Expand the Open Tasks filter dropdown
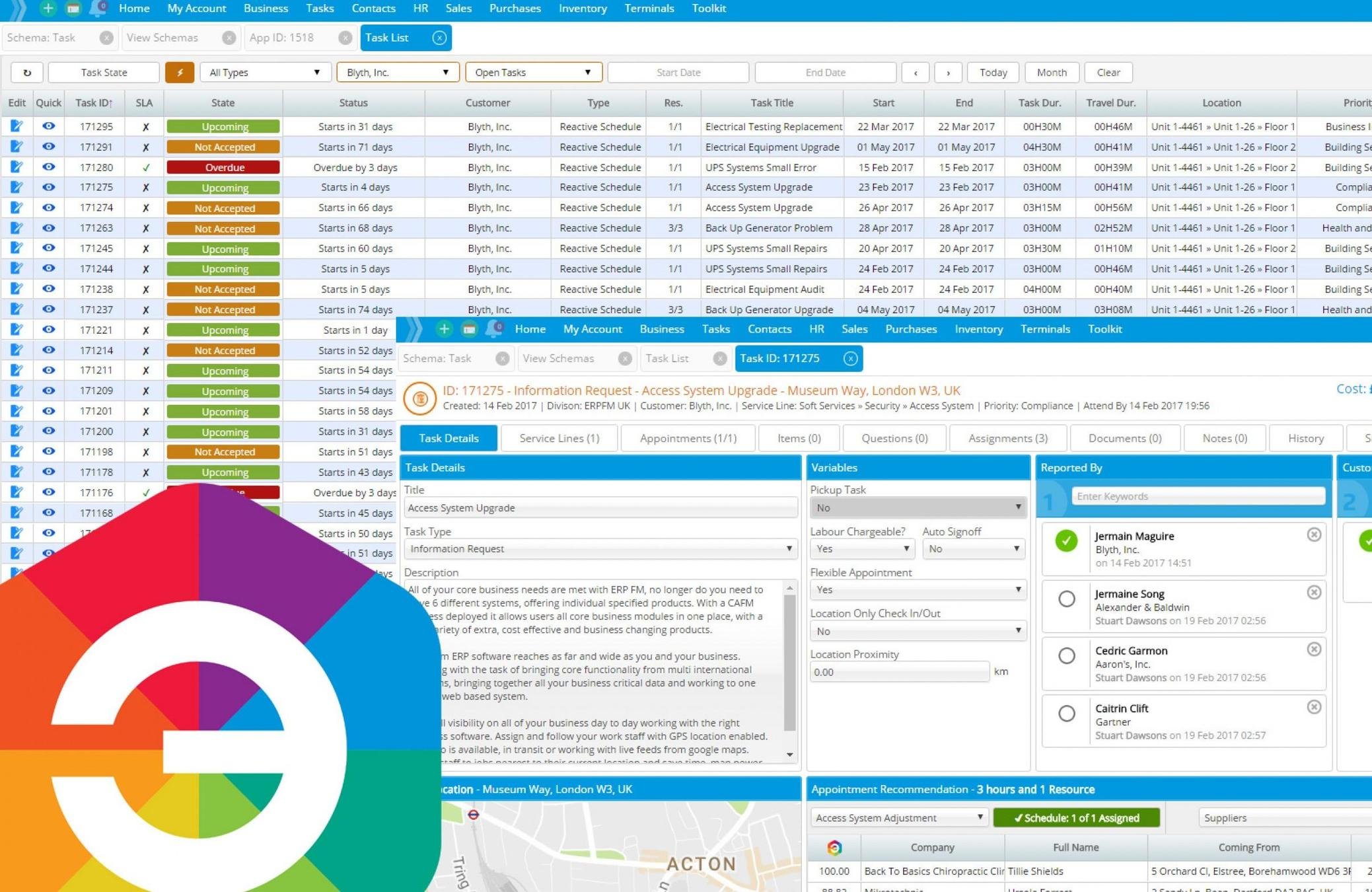Screen dimensions: 1372x892 tap(533, 73)
